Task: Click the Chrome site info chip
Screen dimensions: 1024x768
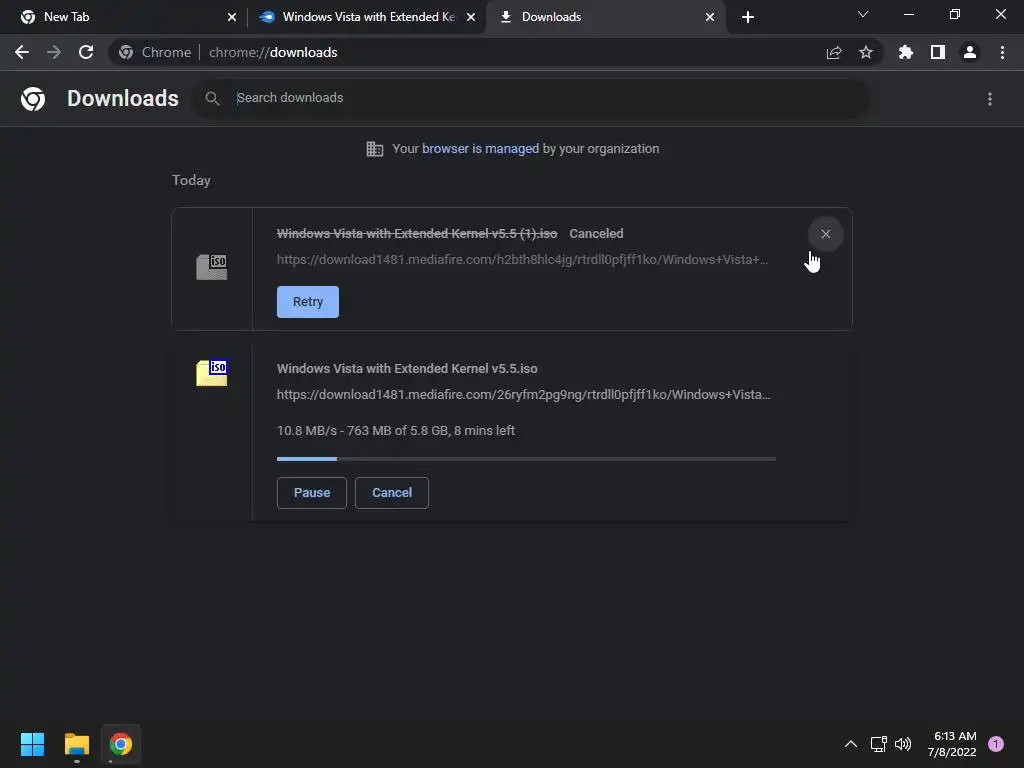Action: 155,52
